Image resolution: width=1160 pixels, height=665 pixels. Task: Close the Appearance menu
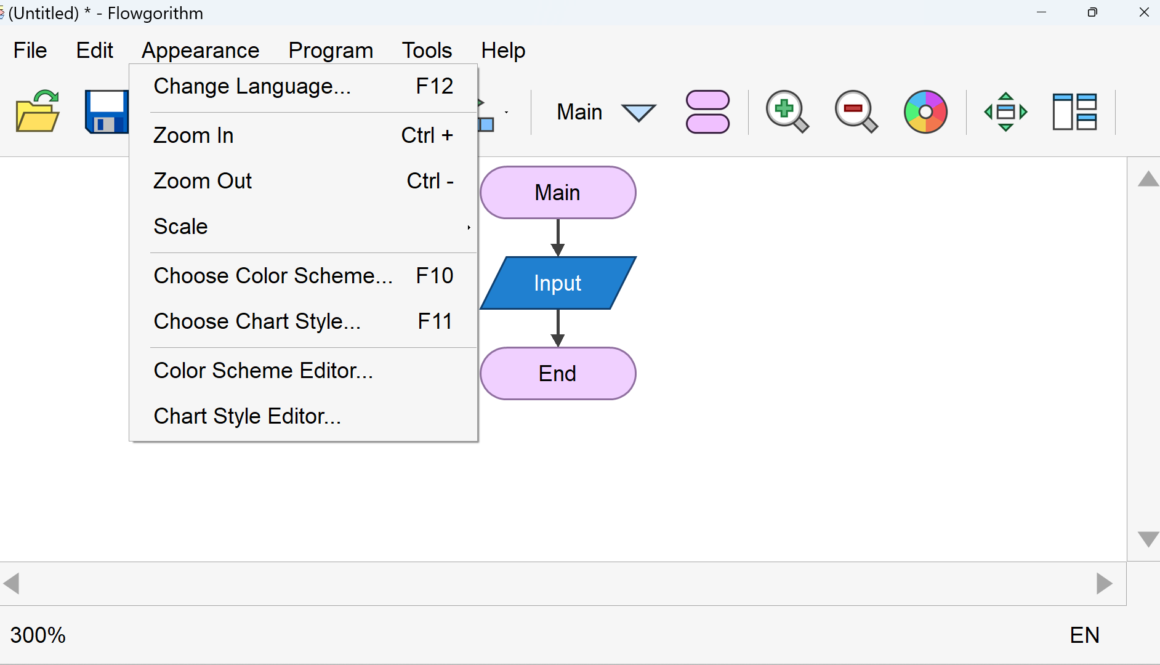coord(200,50)
